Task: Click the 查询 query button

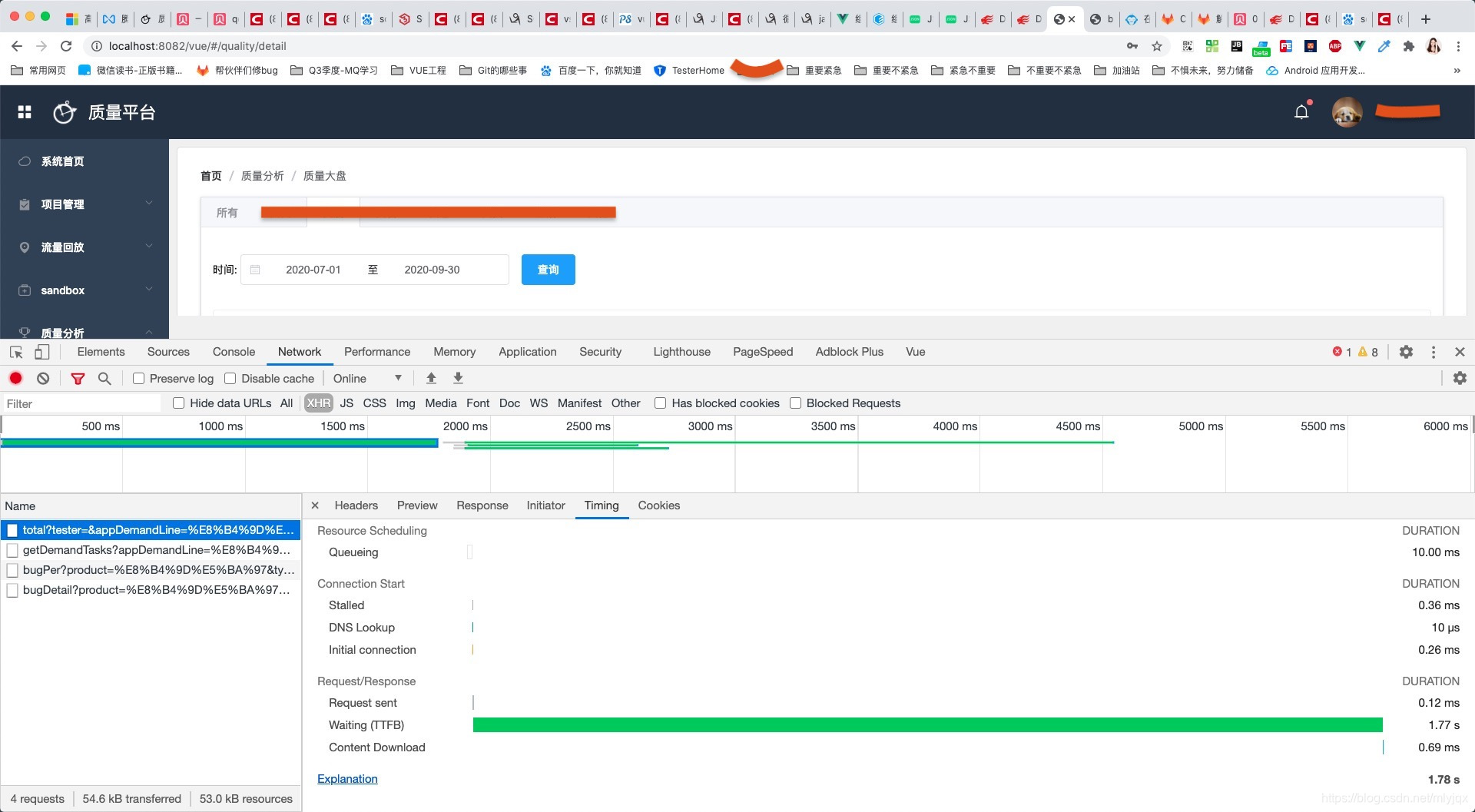Action: [x=548, y=270]
